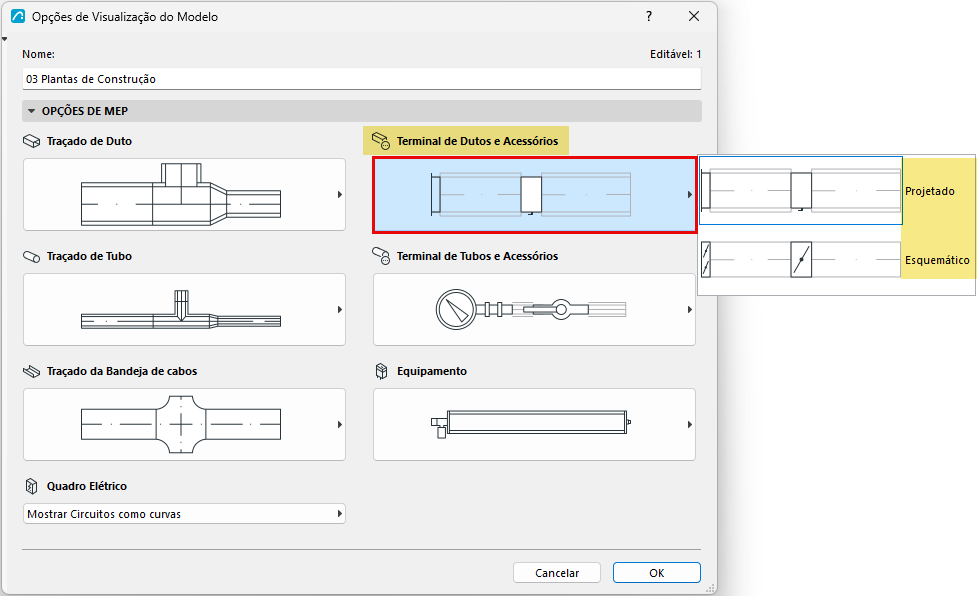Click the Quadro Elétrico heading text
Viewport: 977px width, 596px height.
pyautogui.click(x=87, y=486)
